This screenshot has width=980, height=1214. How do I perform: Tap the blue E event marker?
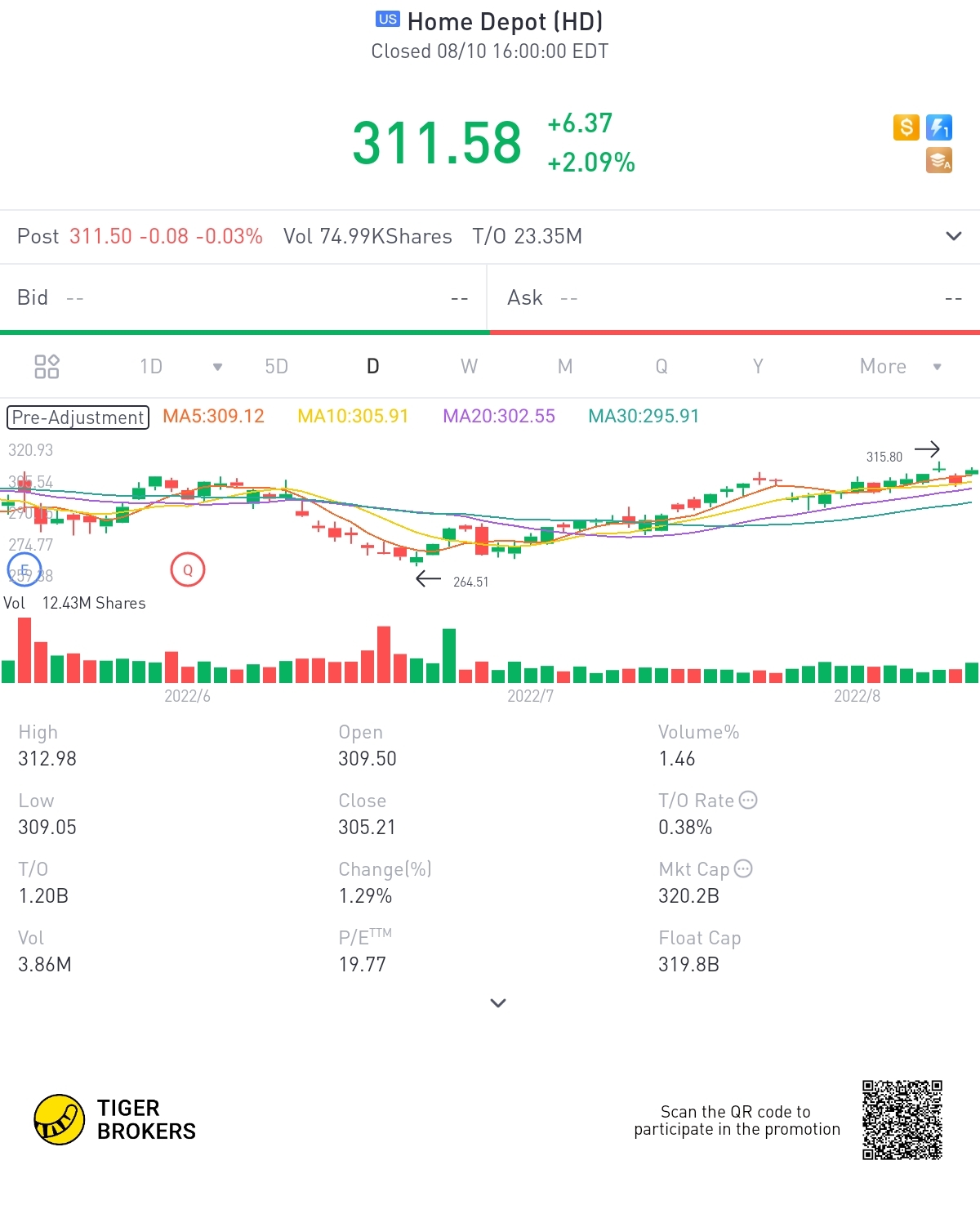coord(24,569)
